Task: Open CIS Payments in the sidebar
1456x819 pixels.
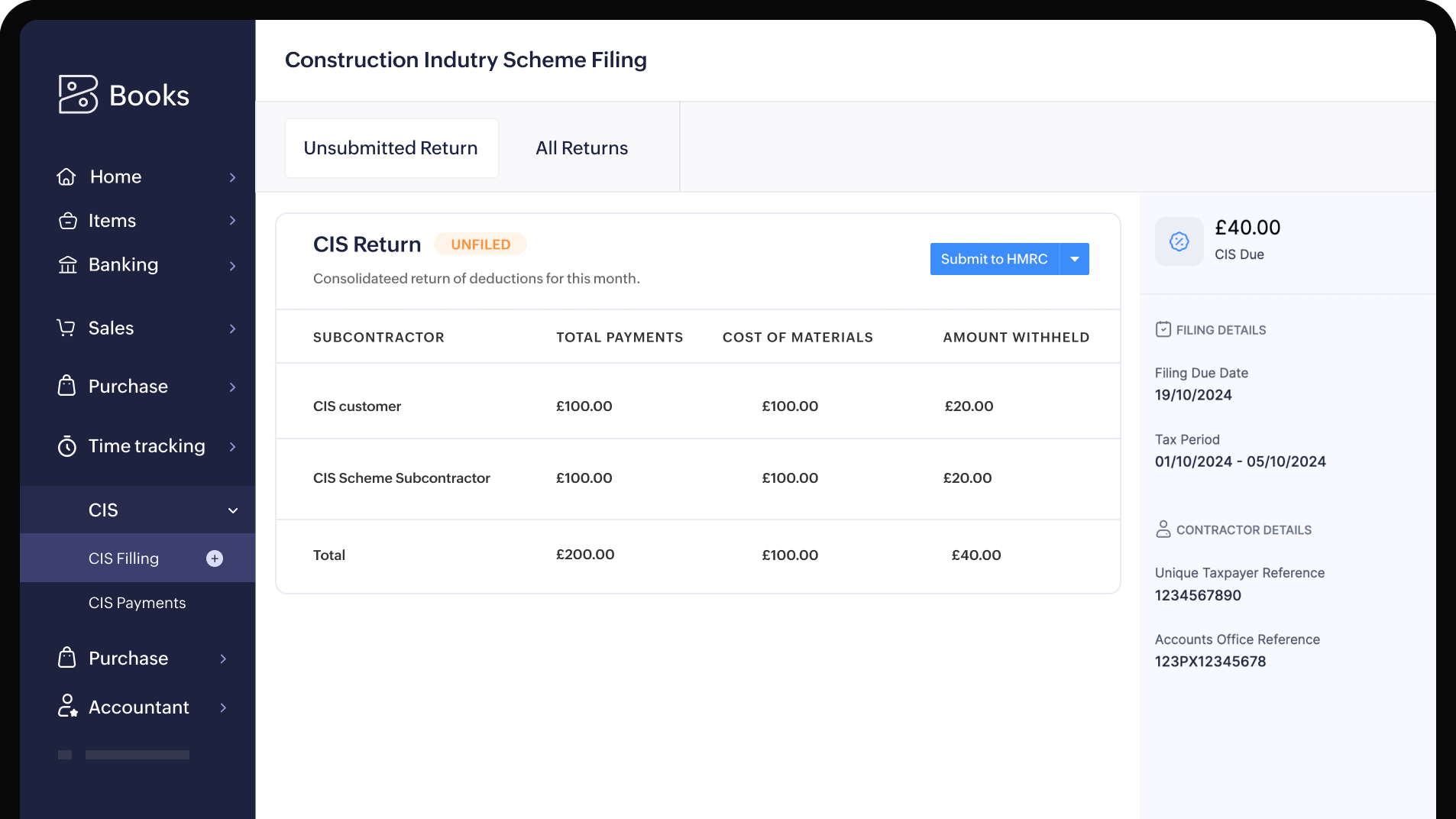Action: pyautogui.click(x=138, y=603)
